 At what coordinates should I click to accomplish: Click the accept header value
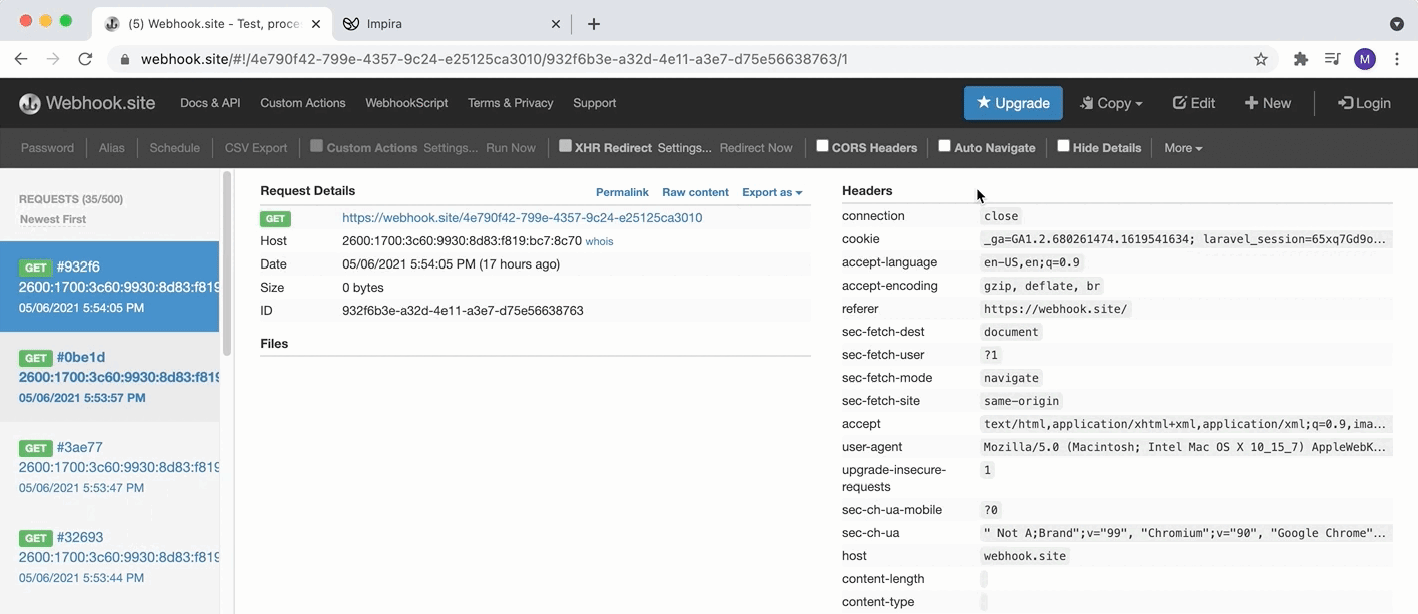click(x=1185, y=424)
